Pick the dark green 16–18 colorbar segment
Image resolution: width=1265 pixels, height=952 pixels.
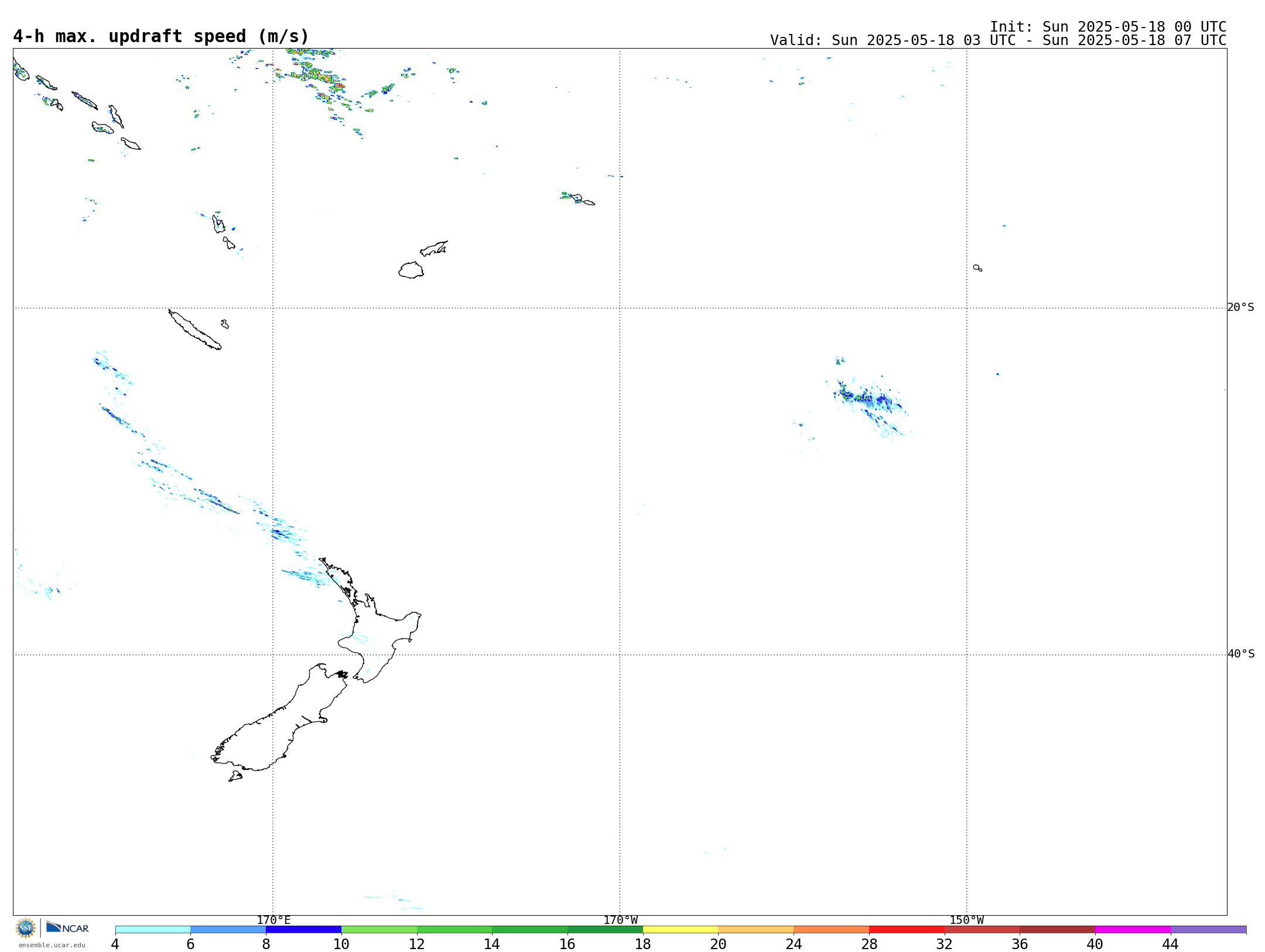[605, 930]
